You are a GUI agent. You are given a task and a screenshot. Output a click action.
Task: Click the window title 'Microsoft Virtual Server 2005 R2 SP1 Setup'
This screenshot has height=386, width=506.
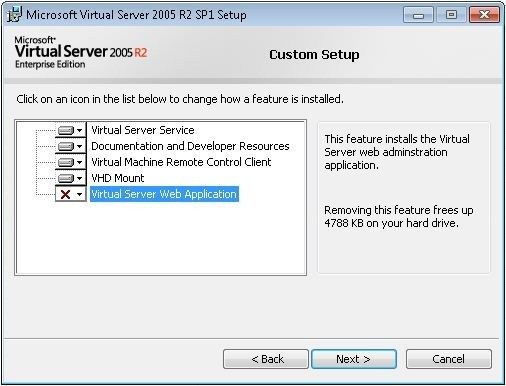pos(136,15)
